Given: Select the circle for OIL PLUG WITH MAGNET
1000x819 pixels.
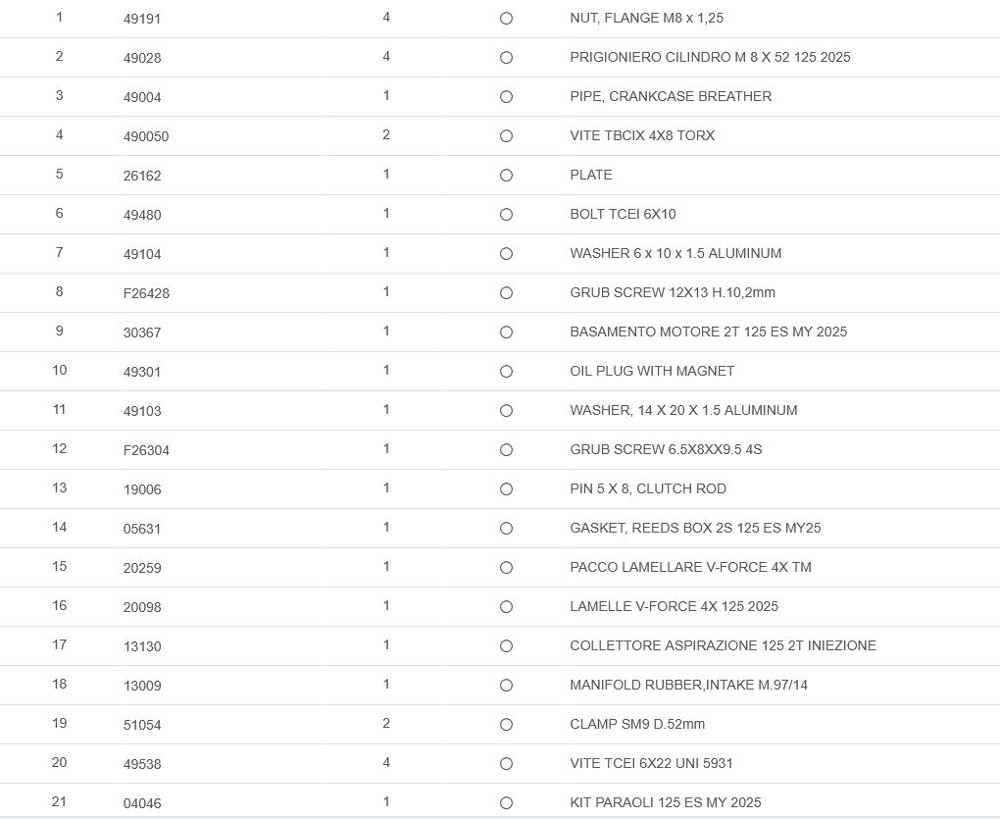Looking at the screenshot, I should coord(506,372).
